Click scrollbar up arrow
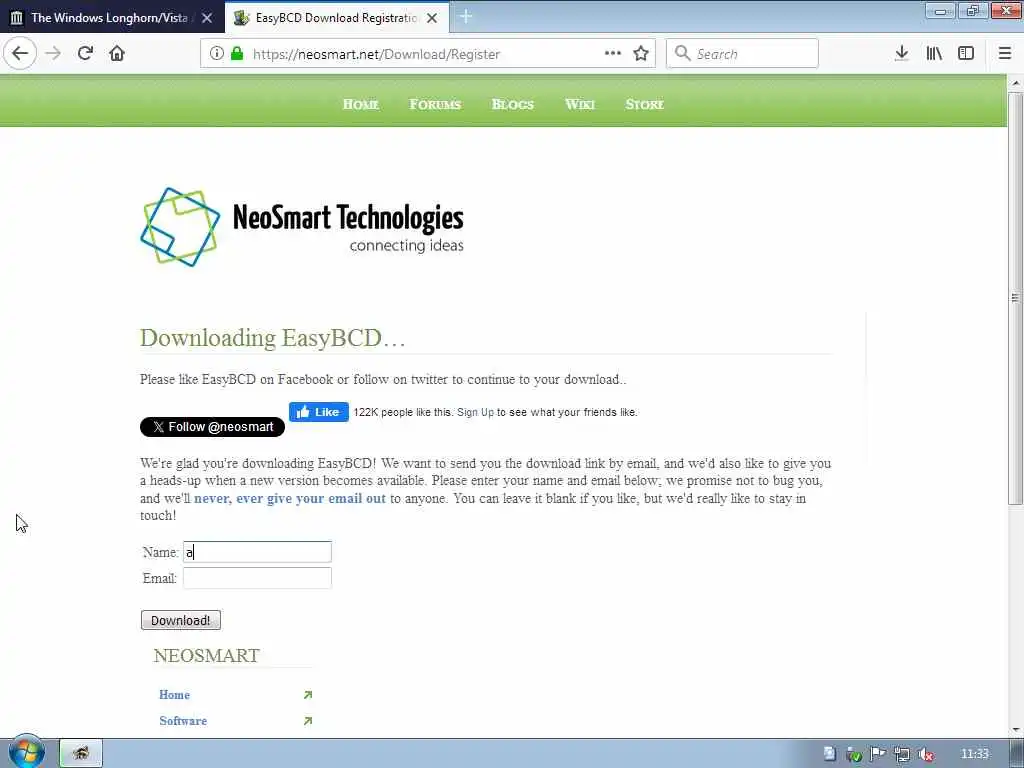Viewport: 1024px width, 768px height. 1015,84
